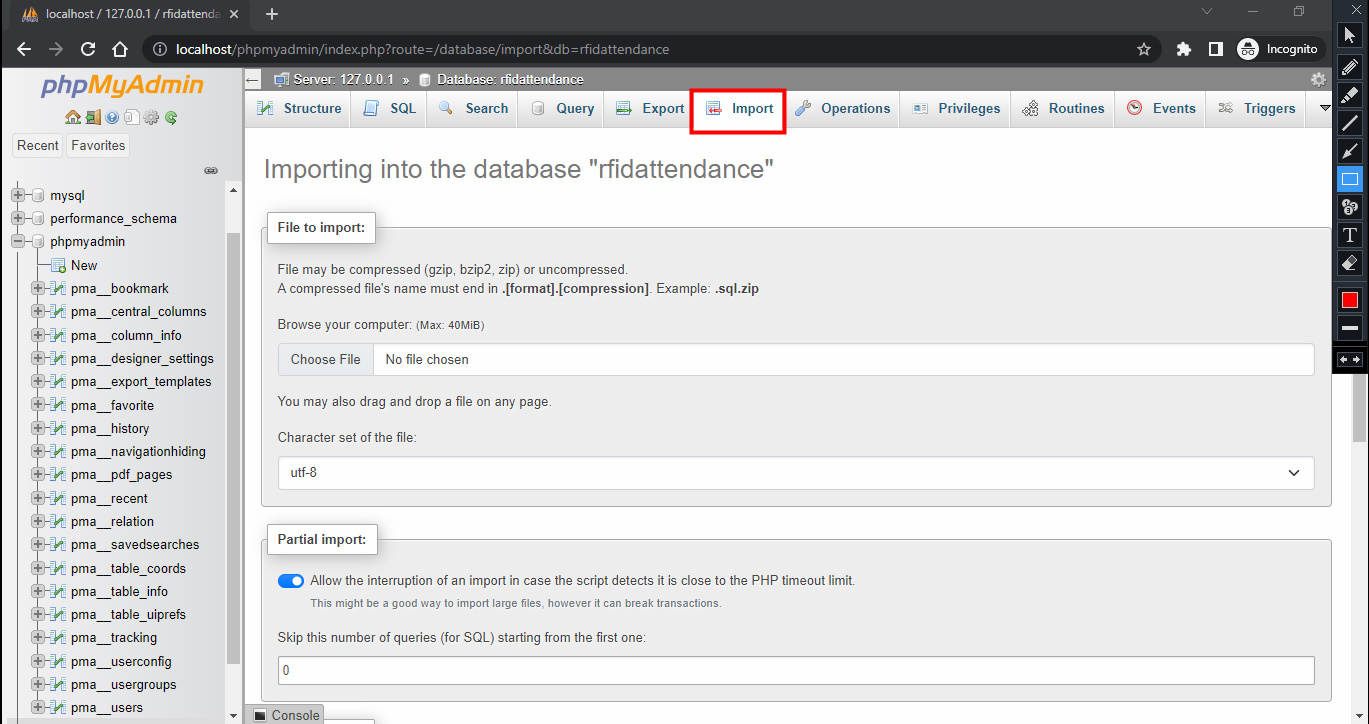The width and height of the screenshot is (1369, 724).
Task: Open navigation panel settings gear icon
Action: coord(151,117)
